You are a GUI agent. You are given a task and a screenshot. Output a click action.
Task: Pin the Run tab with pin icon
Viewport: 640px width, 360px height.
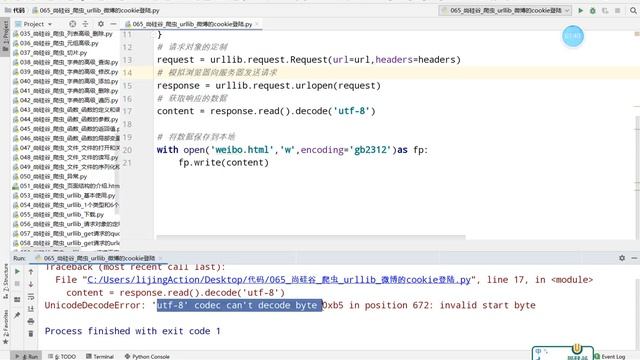pos(17,315)
